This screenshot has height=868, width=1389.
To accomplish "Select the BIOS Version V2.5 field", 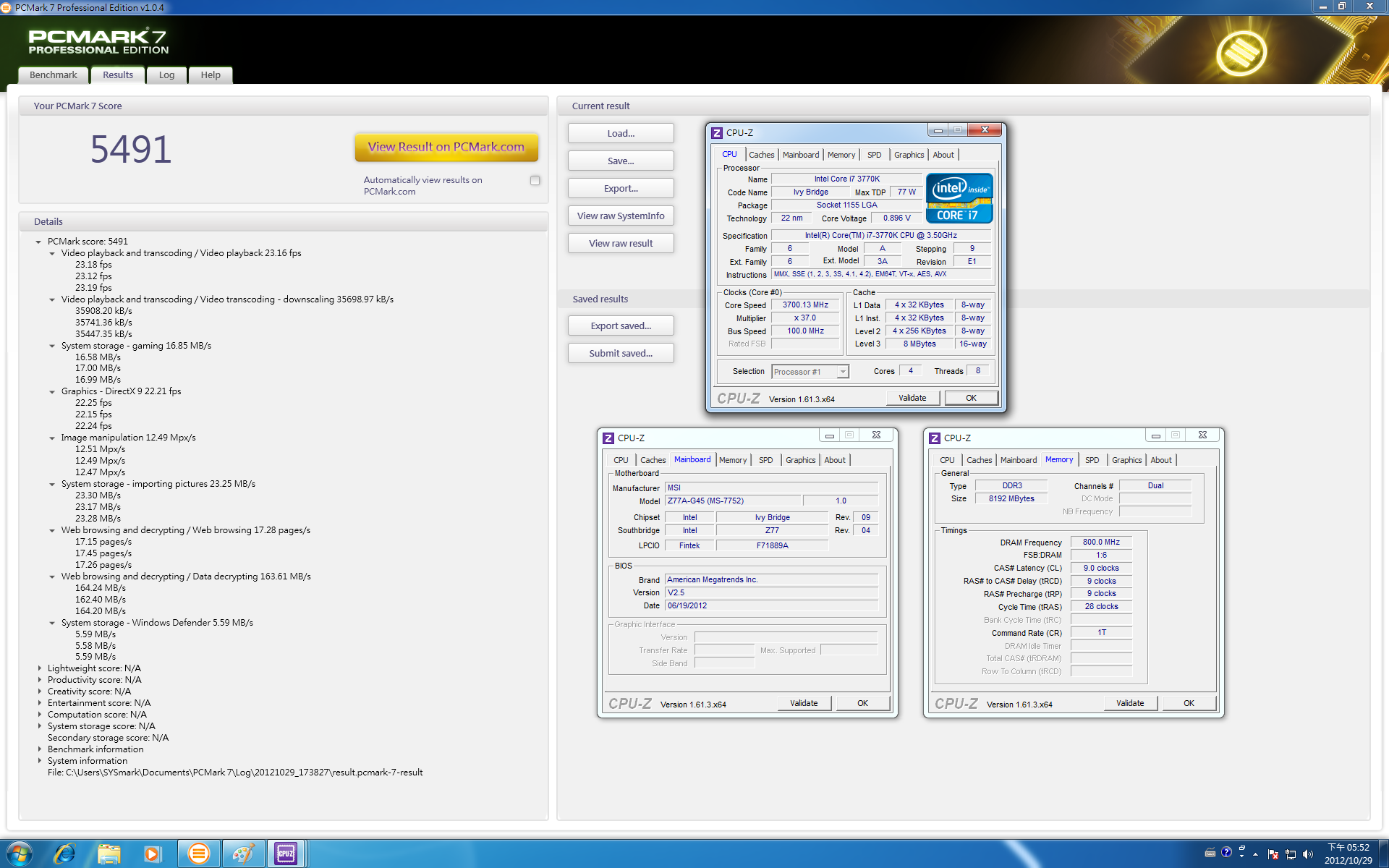I will [771, 592].
